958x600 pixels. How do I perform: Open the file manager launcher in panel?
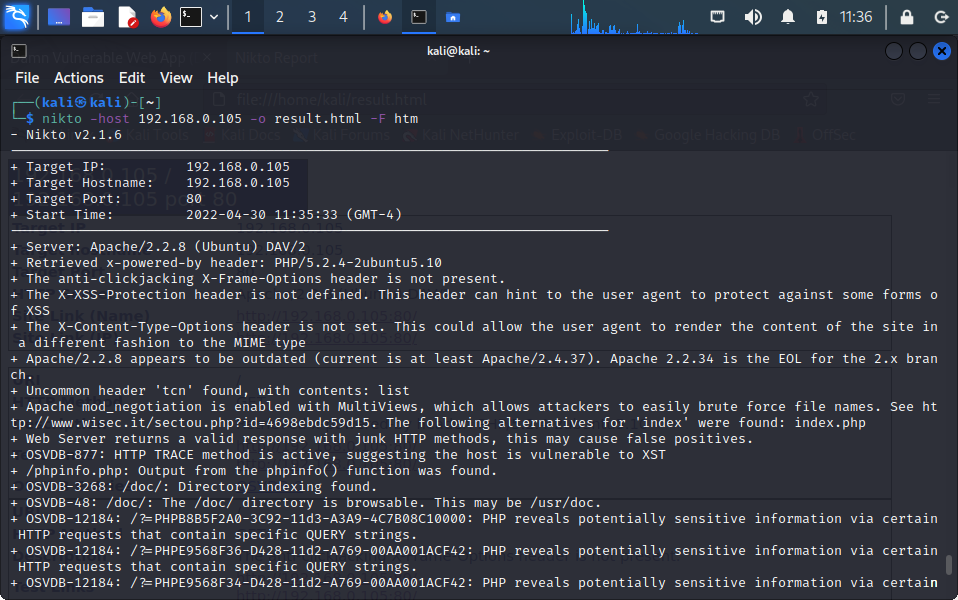93,17
